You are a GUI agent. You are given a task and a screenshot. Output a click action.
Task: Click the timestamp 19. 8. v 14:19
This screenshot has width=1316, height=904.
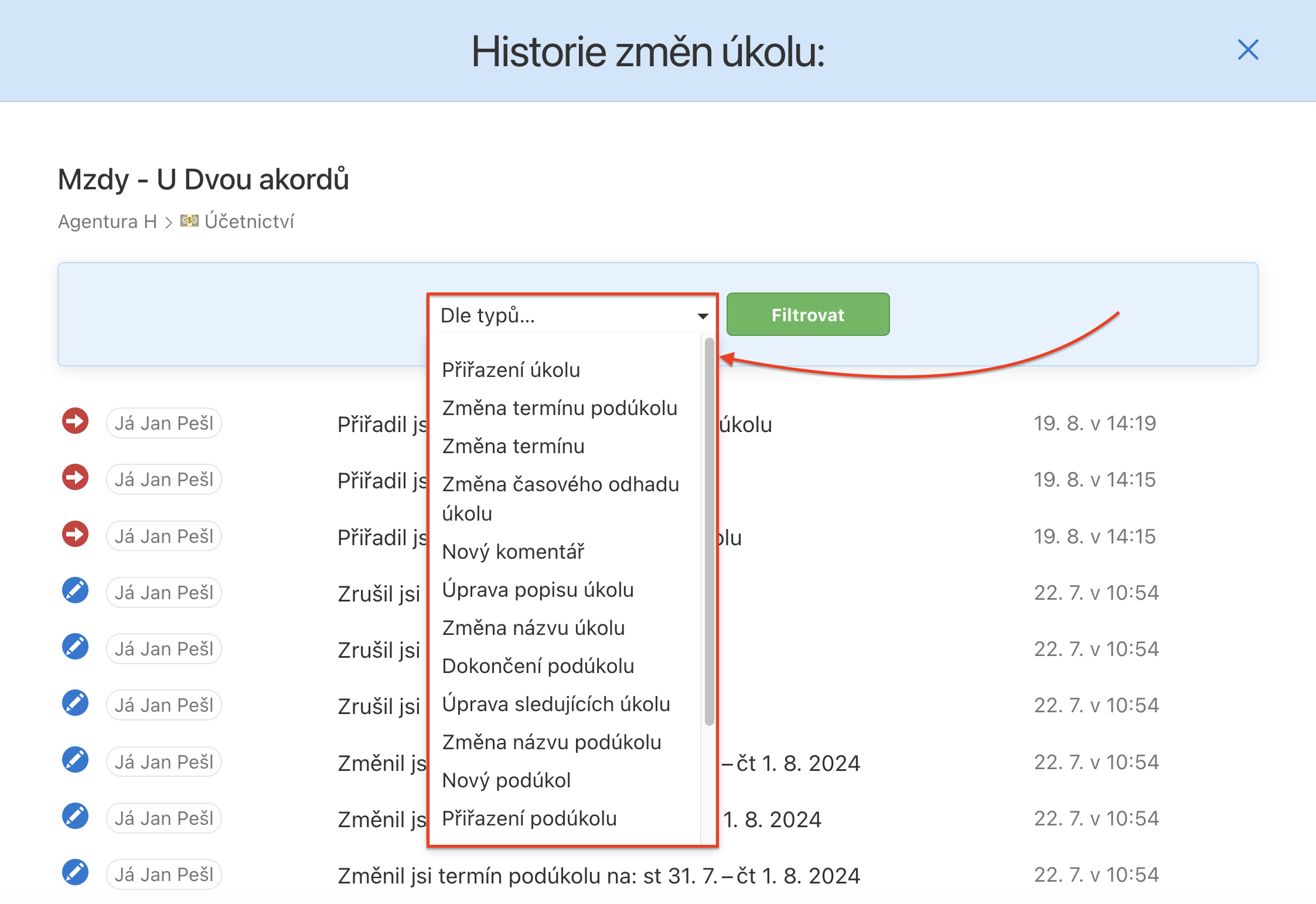(x=1095, y=423)
